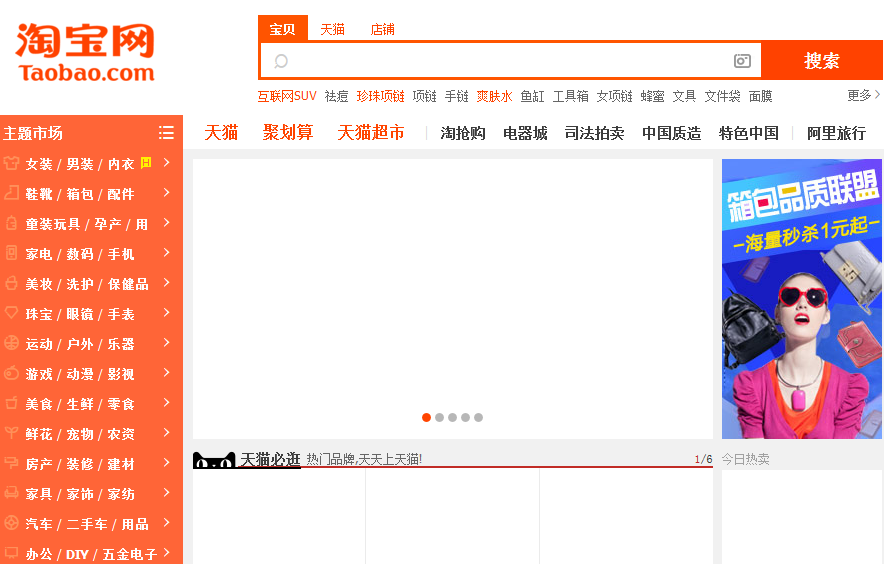This screenshot has width=884, height=564.
Task: Click cosmetics icon beside 美妆 / 洗护
Action: tap(11, 283)
